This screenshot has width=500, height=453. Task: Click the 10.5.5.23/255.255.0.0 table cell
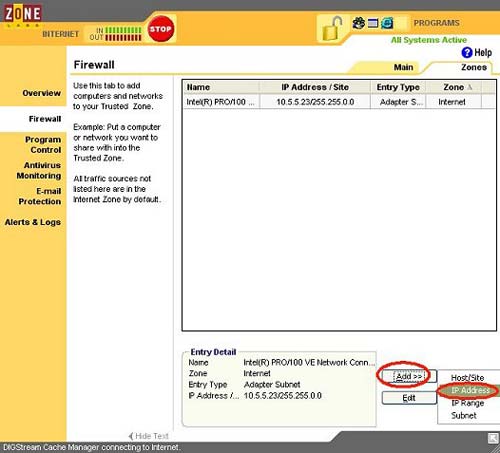click(x=315, y=102)
